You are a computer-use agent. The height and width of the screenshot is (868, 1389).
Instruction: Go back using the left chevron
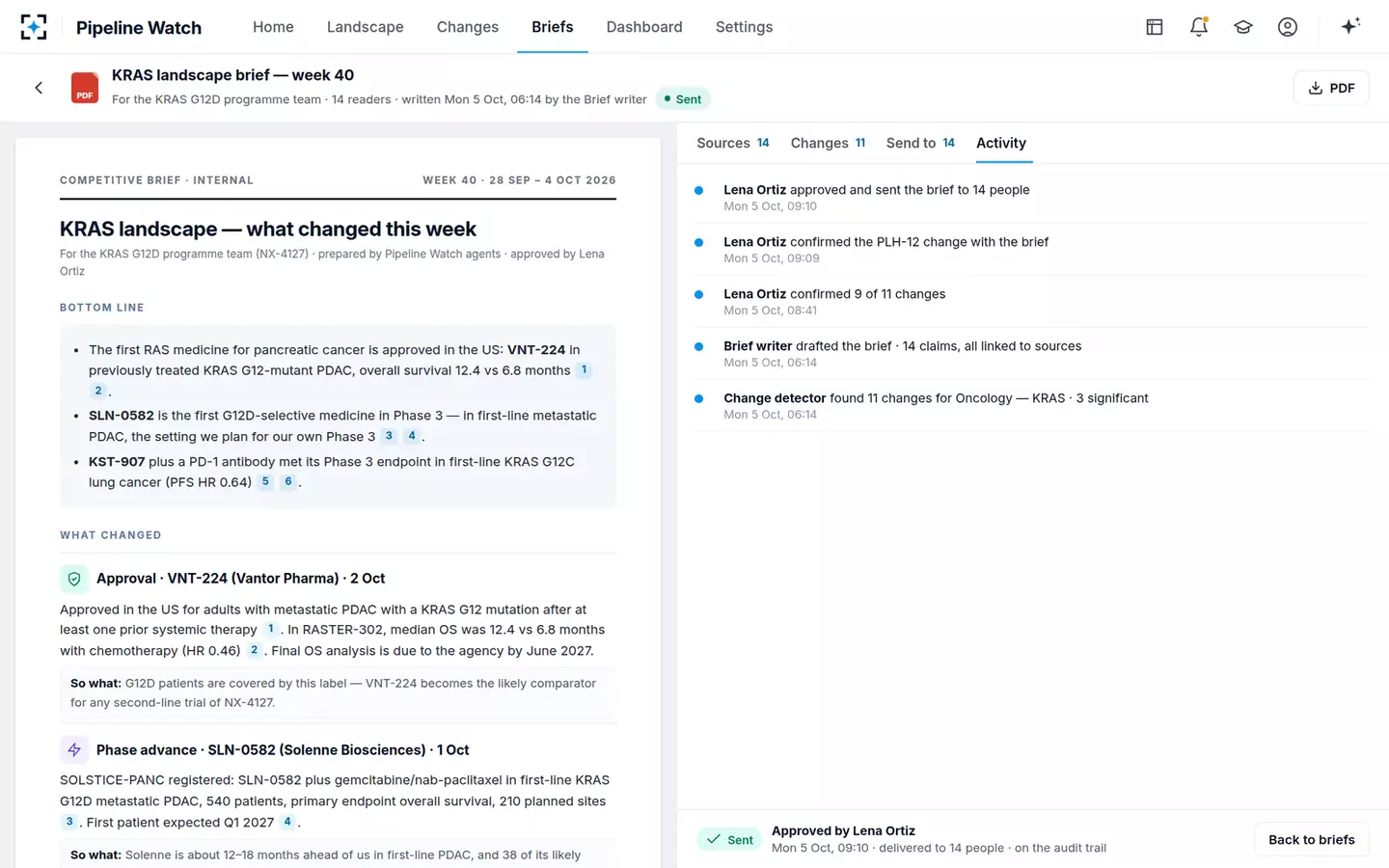pos(39,88)
